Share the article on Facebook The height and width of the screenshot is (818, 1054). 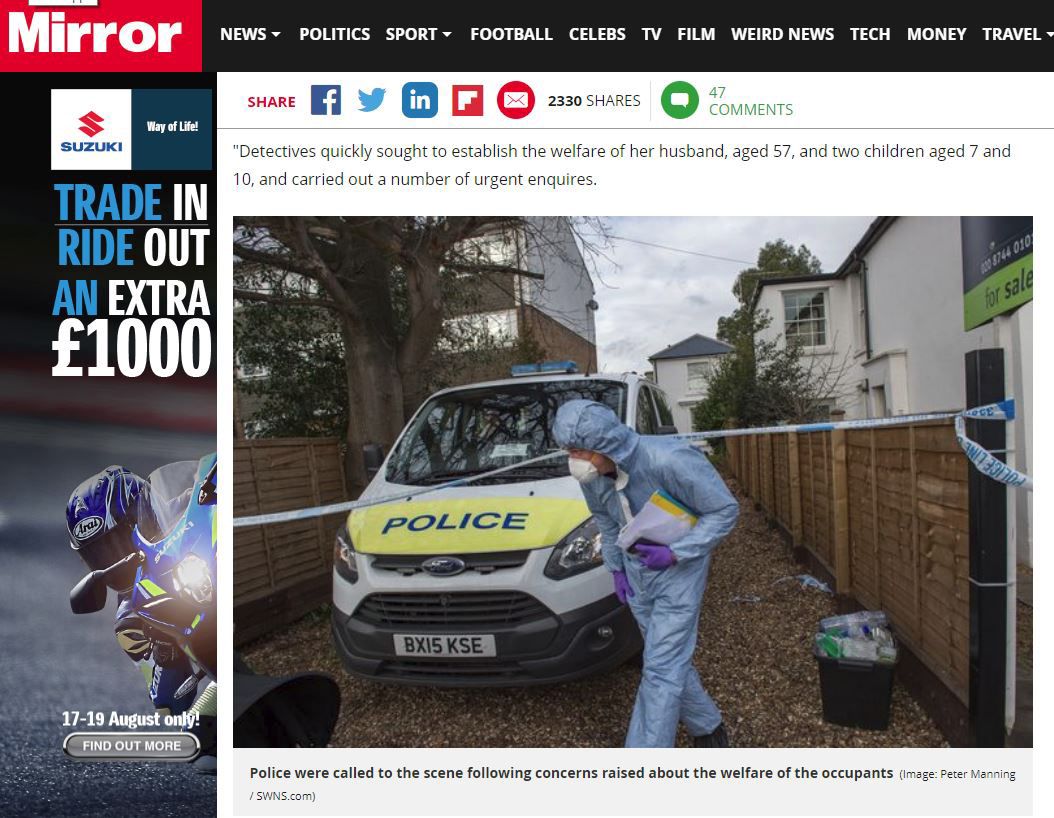(326, 100)
